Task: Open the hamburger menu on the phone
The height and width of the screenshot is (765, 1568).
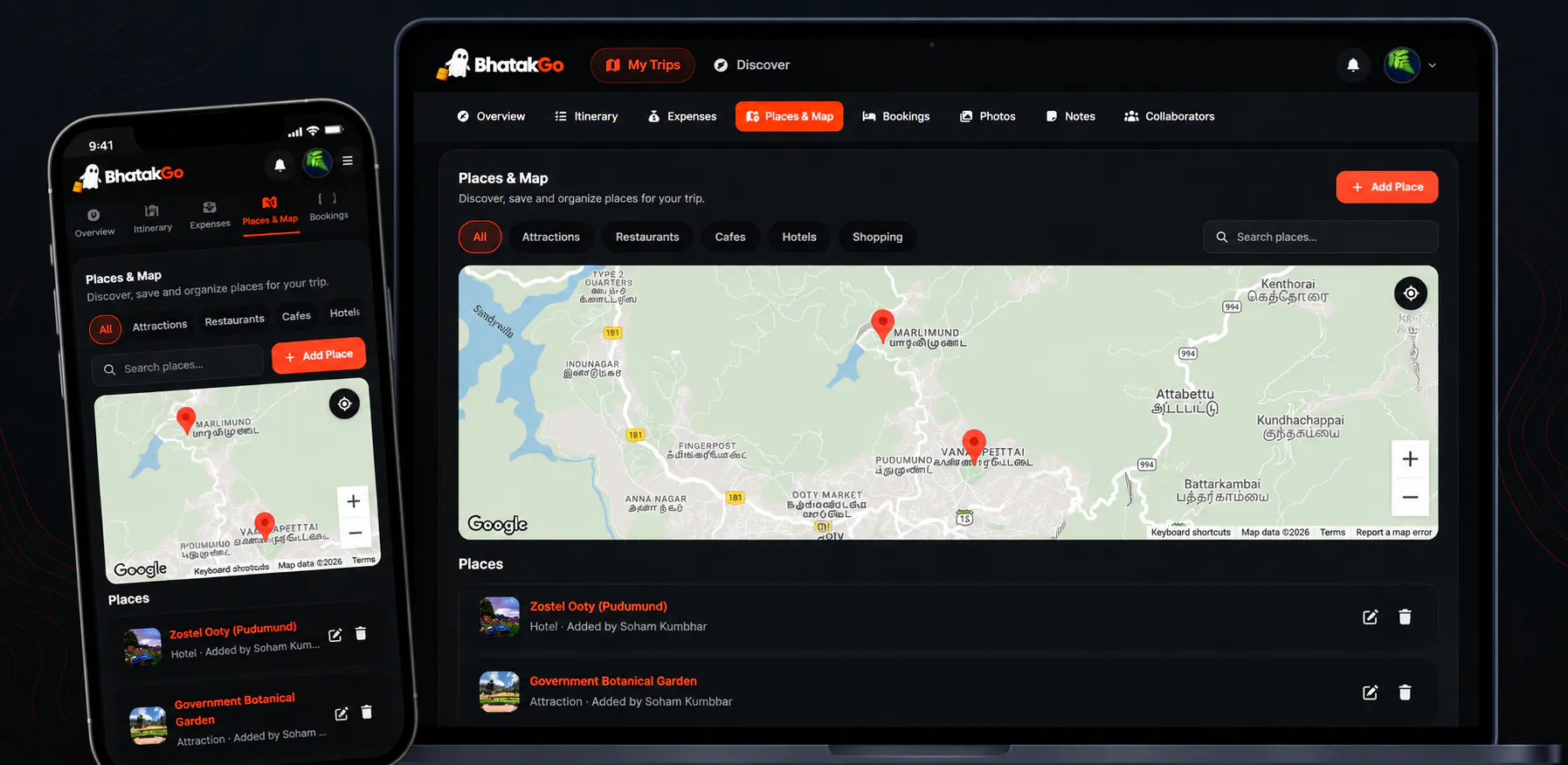Action: coord(348,161)
